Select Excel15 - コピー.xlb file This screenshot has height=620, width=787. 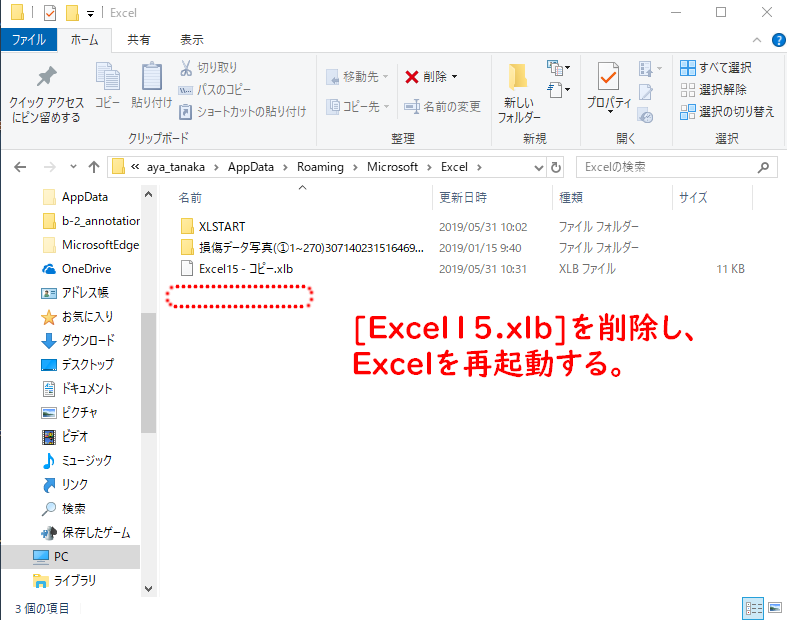click(x=236, y=269)
